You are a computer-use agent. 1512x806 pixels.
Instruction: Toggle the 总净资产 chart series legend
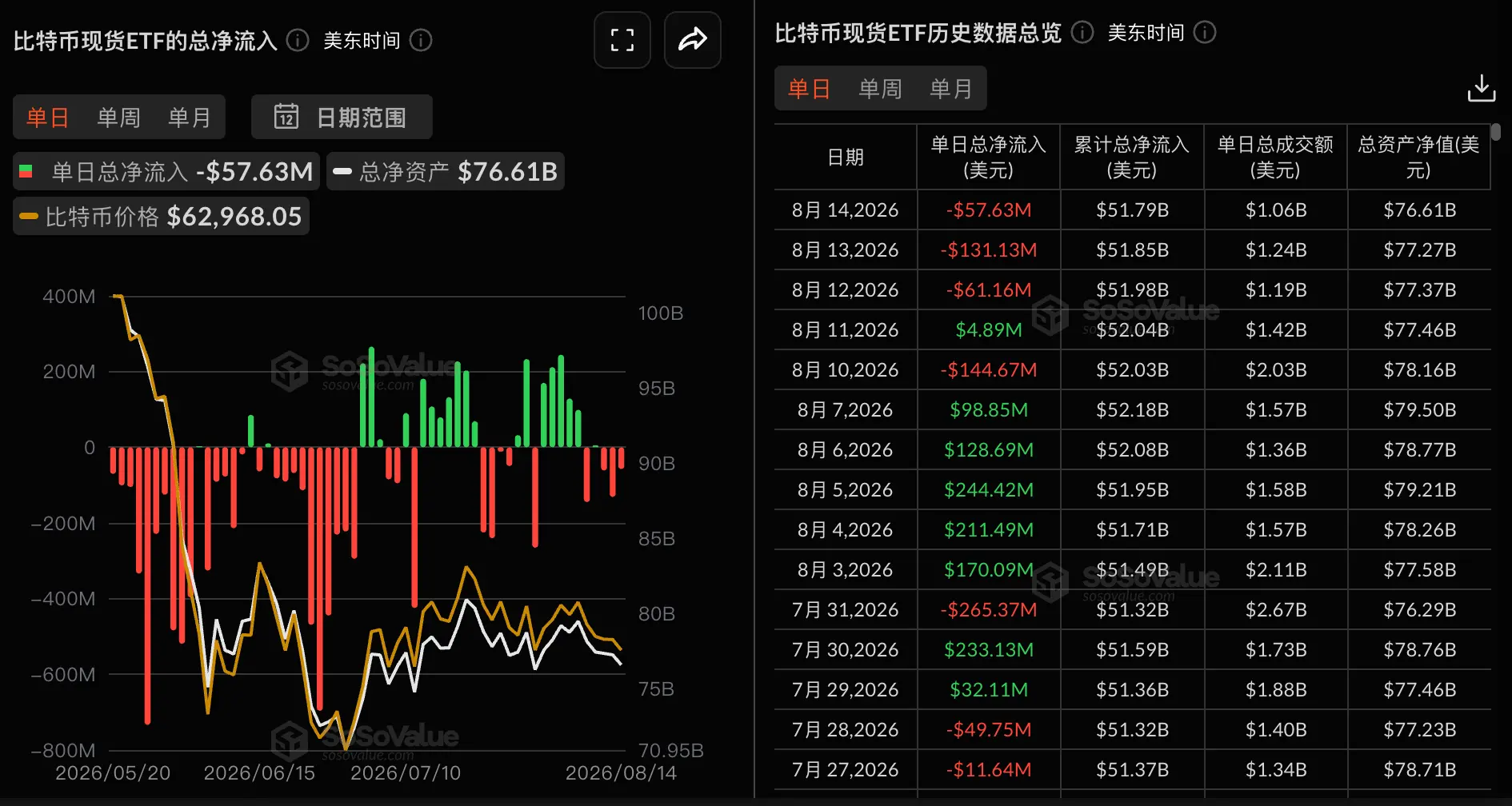446,171
